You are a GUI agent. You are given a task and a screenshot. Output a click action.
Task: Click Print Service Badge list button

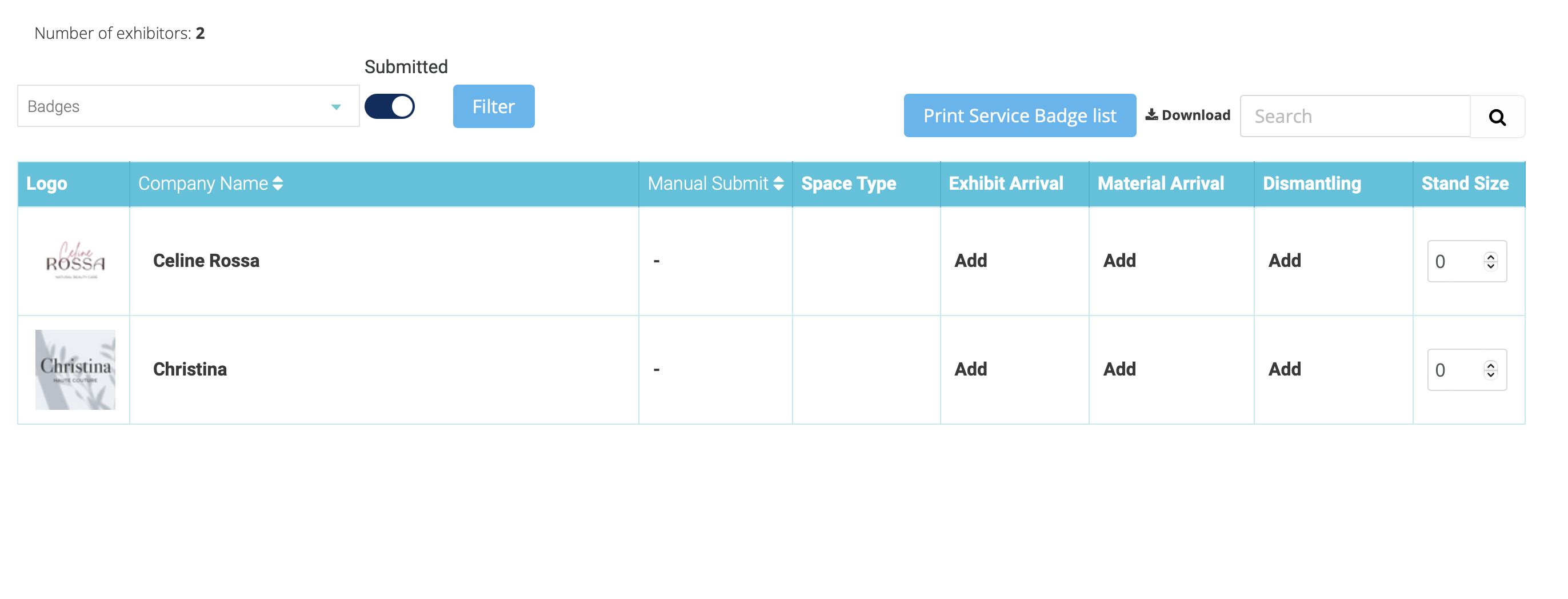[x=1019, y=115]
